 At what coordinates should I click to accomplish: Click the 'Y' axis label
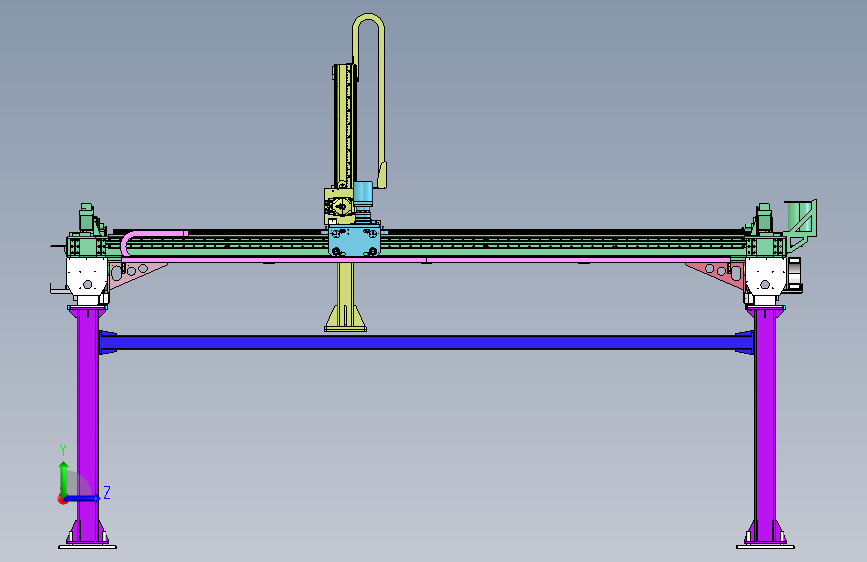click(62, 450)
